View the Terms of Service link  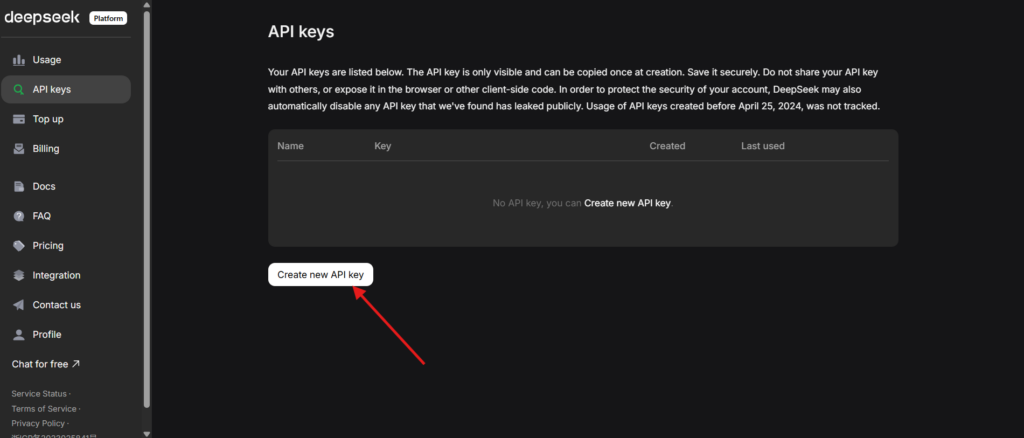(x=44, y=409)
